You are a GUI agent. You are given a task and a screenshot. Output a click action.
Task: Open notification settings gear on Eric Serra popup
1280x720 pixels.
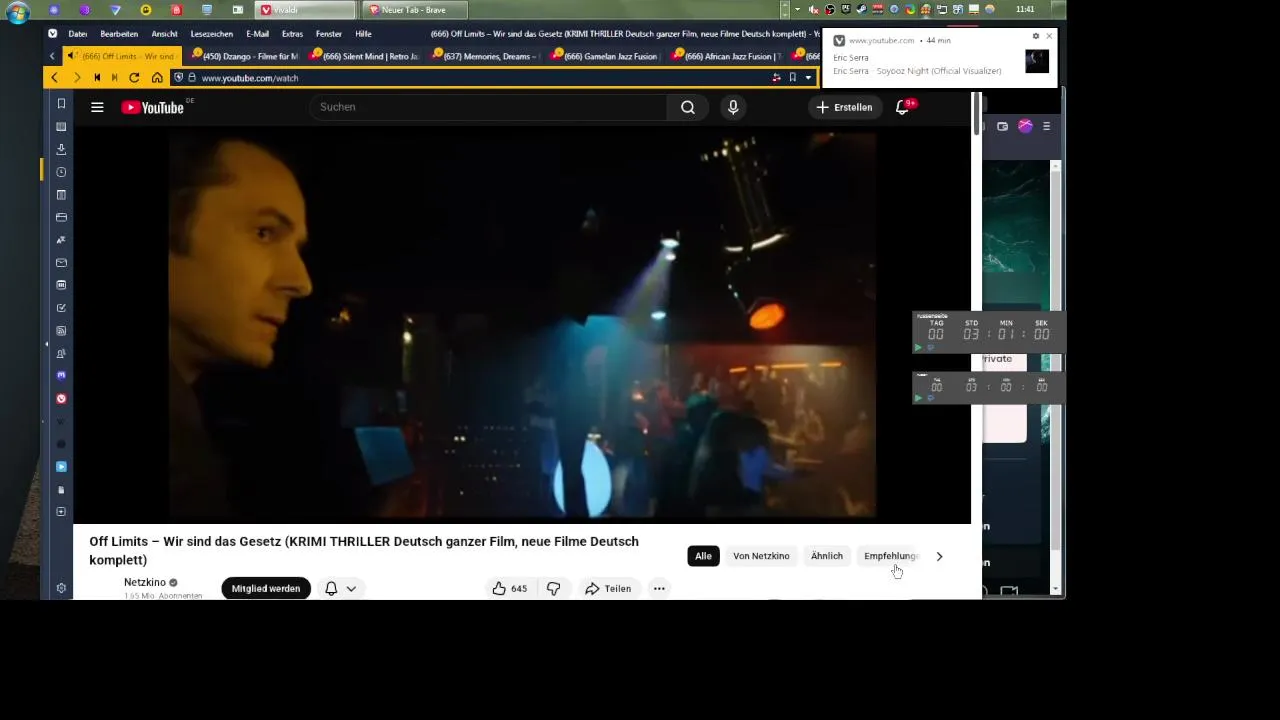1036,36
